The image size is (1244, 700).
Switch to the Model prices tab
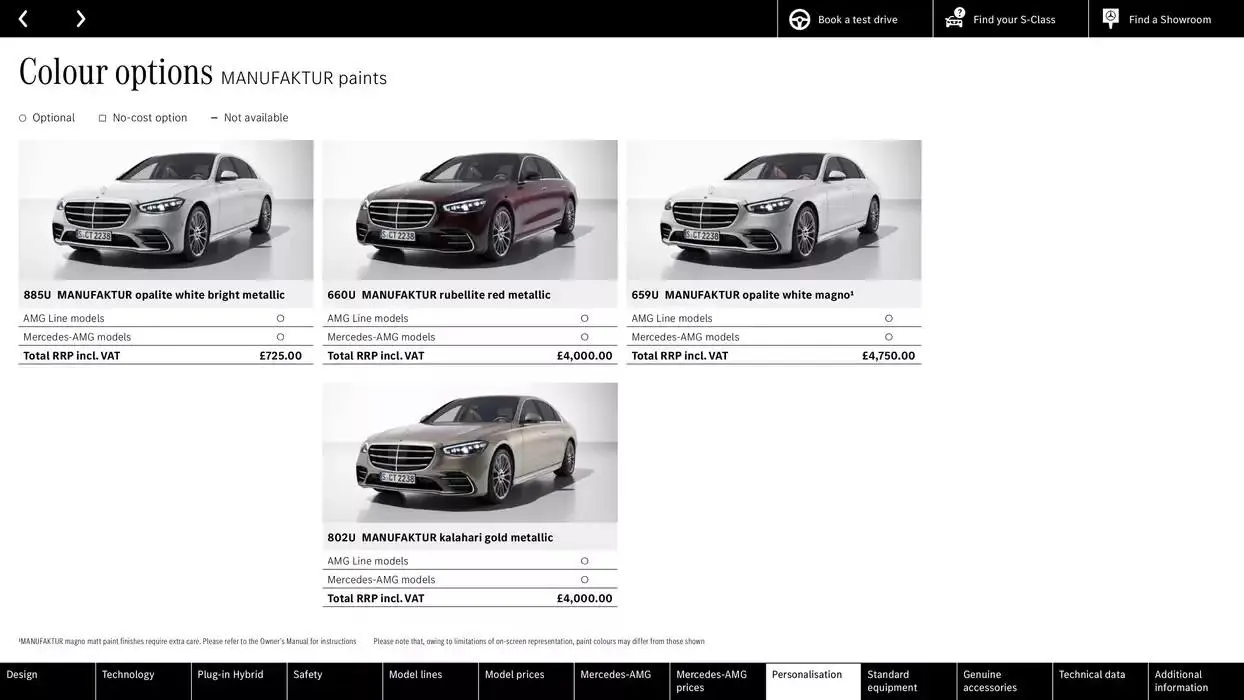(513, 673)
